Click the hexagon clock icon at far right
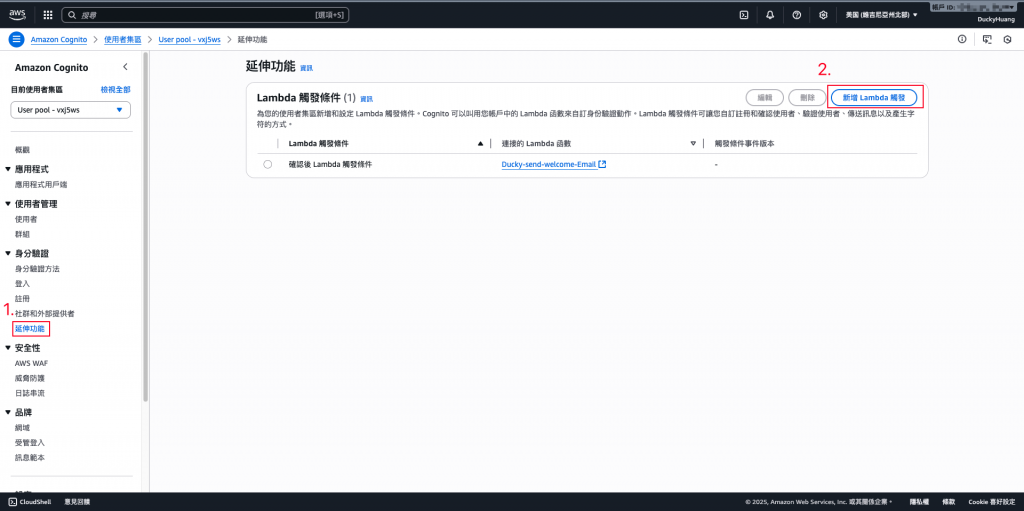This screenshot has height=511, width=1024. pos(1008,39)
